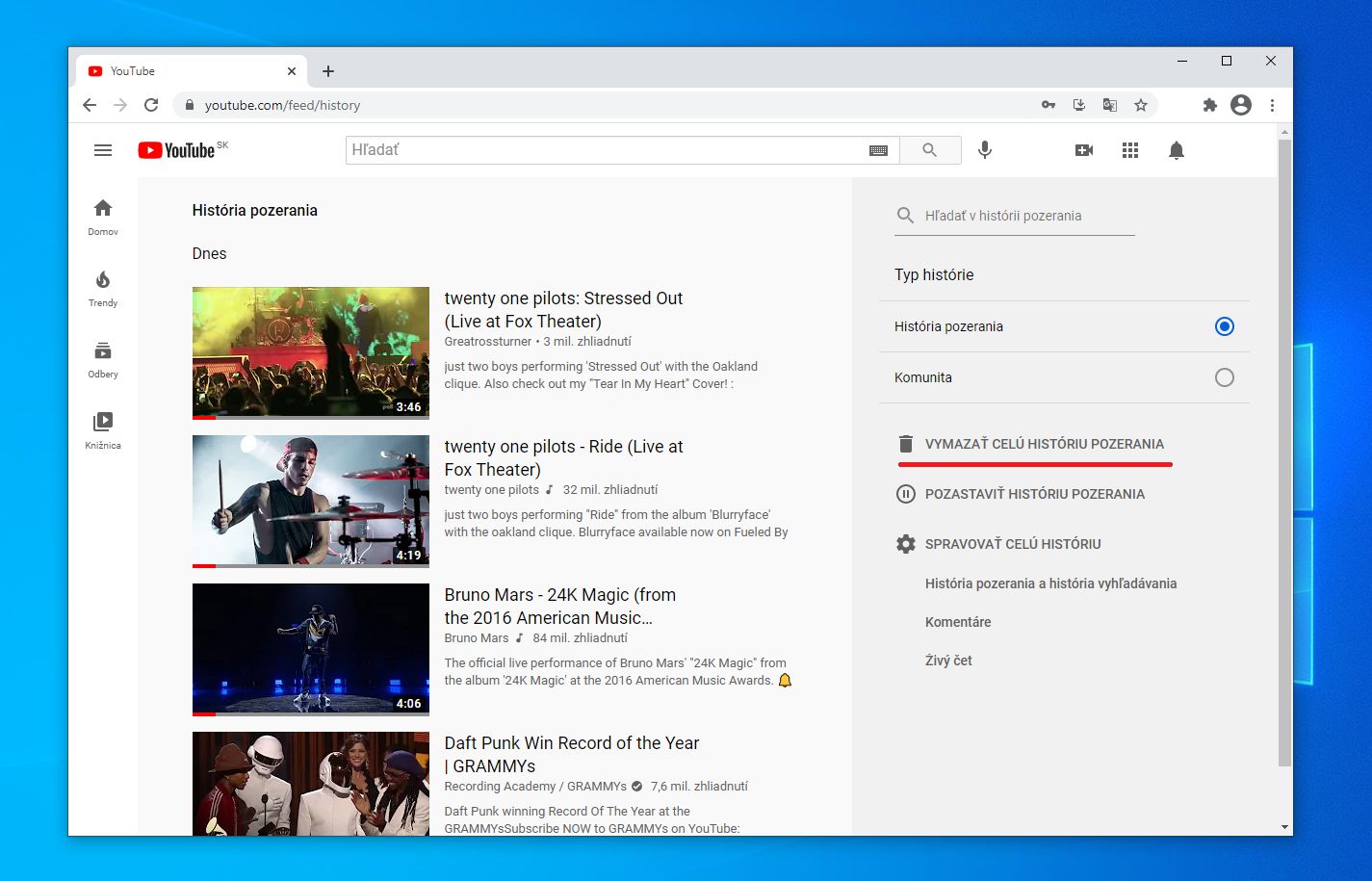Open title 'twenty one pilots - Ride'
Viewport: 1372px width, 881px height.
coord(563,458)
